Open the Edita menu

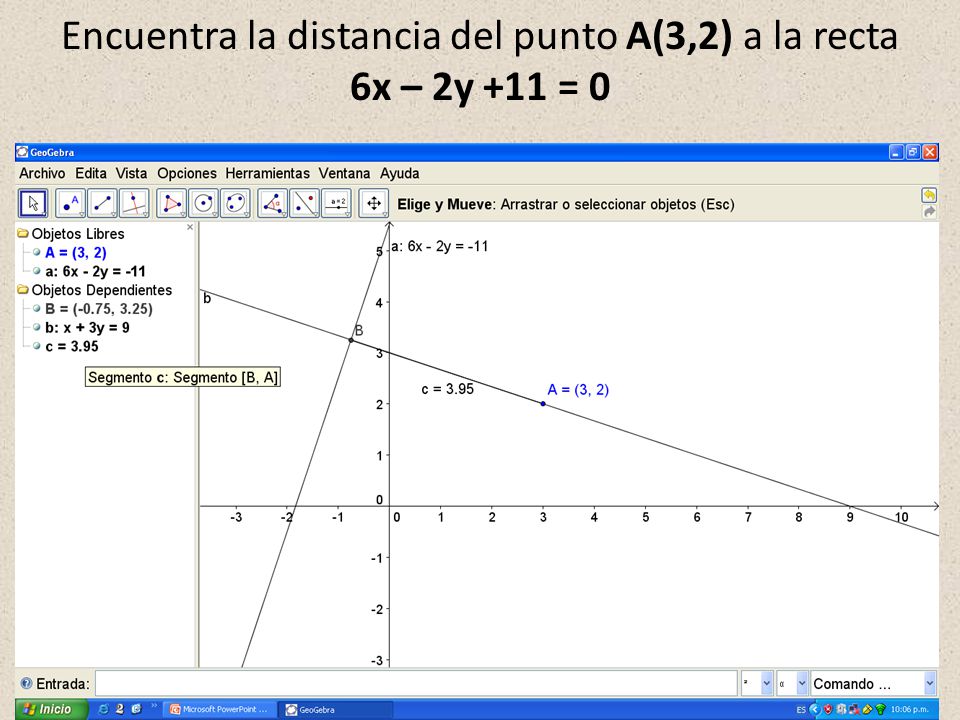pyautogui.click(x=91, y=173)
